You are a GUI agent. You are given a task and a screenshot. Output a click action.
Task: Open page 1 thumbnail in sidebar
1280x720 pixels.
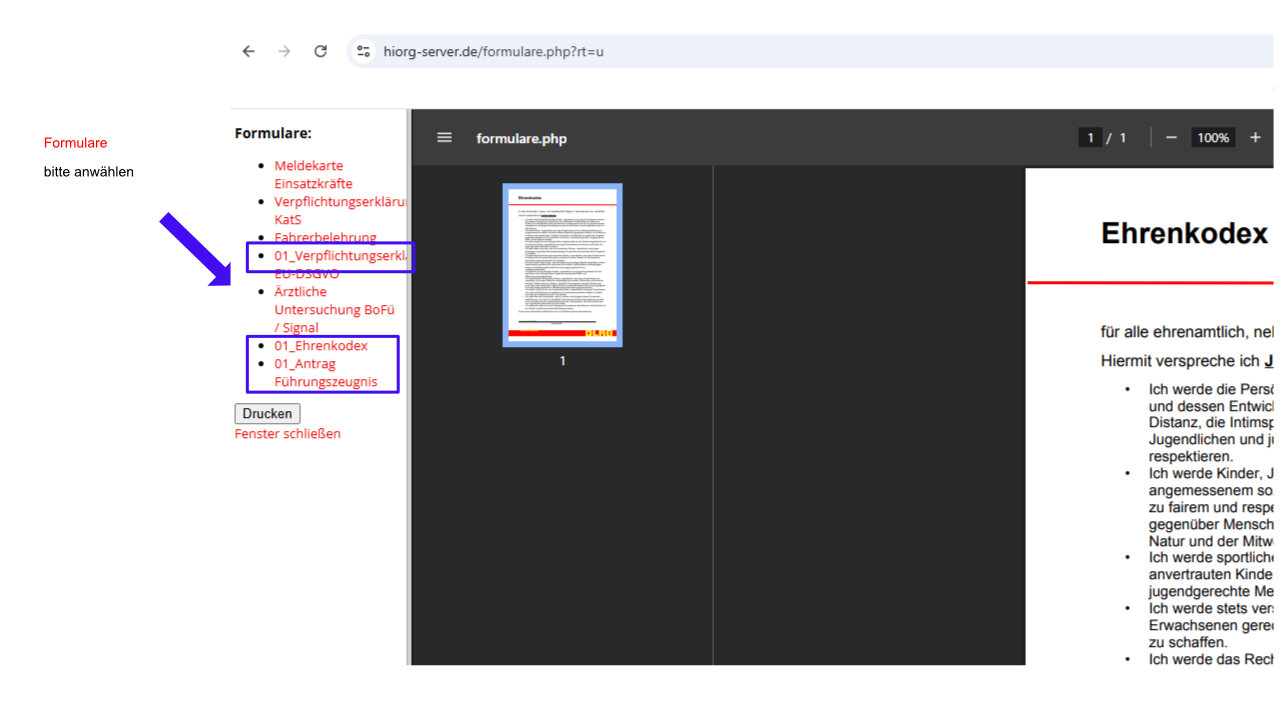[x=562, y=265]
